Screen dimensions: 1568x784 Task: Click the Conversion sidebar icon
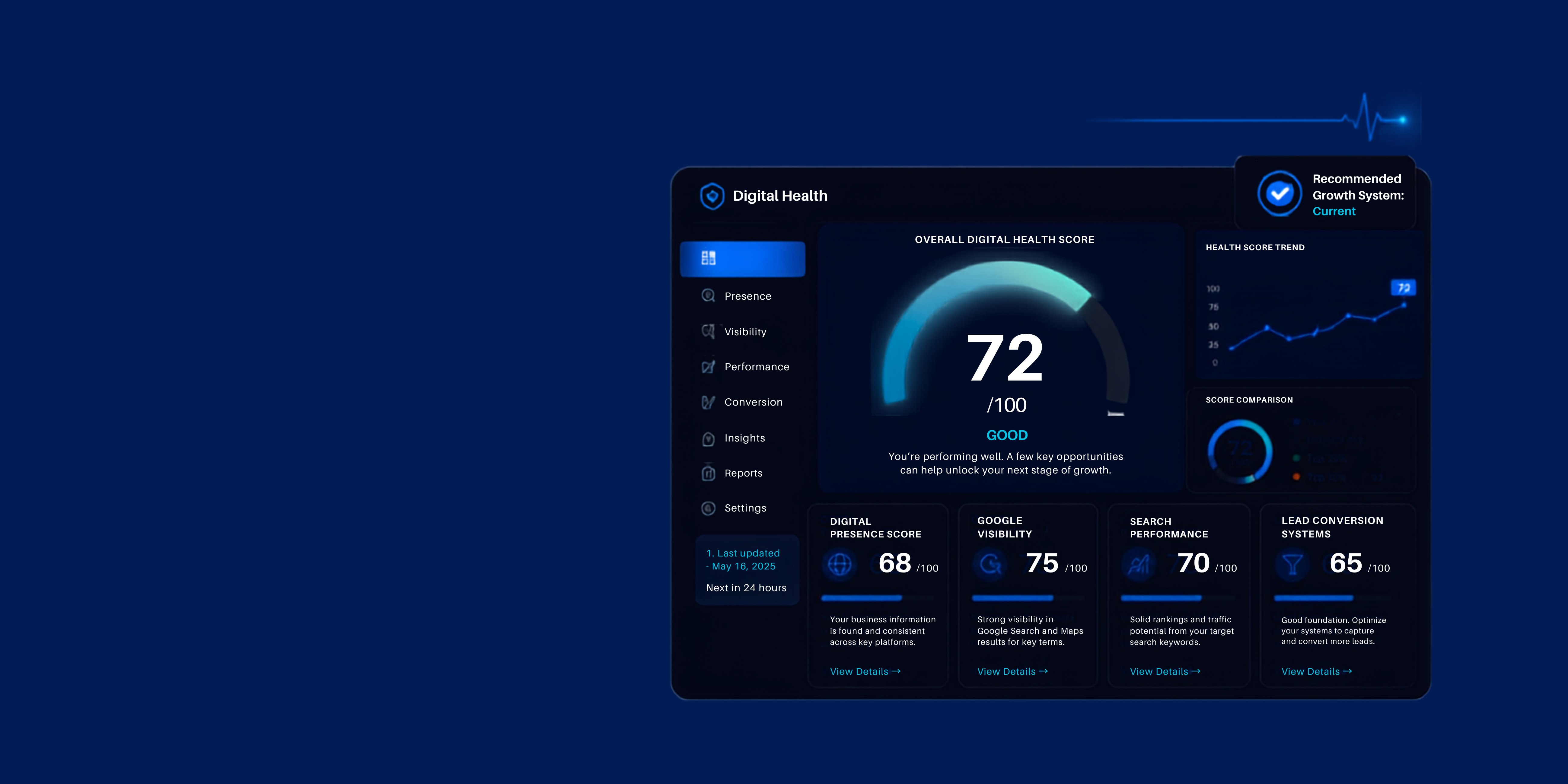pos(708,402)
